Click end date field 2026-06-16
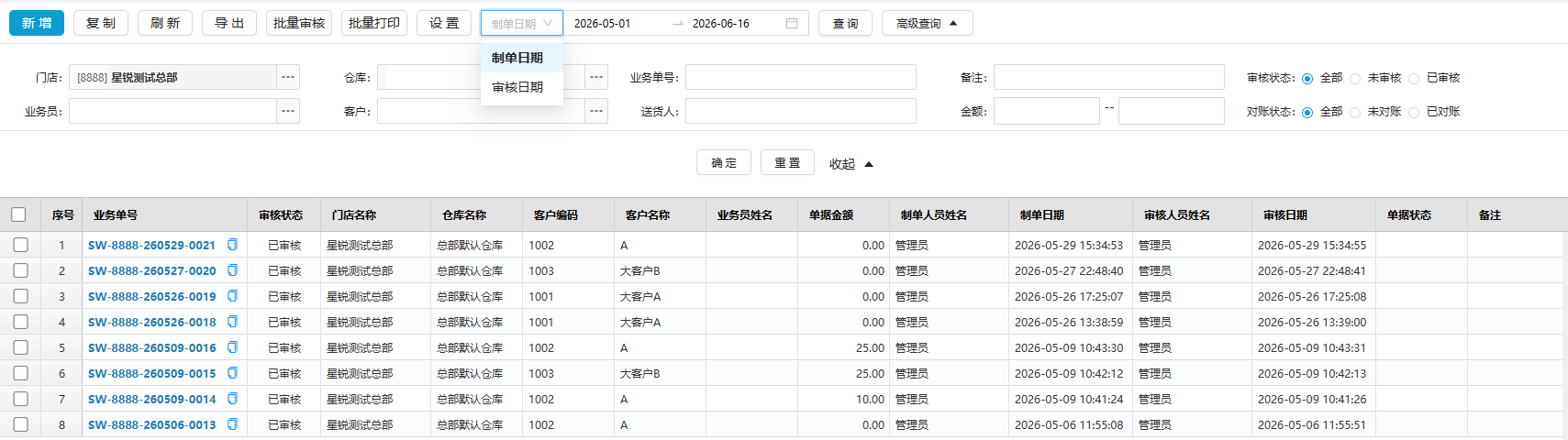Image resolution: width=1568 pixels, height=440 pixels. click(x=734, y=23)
